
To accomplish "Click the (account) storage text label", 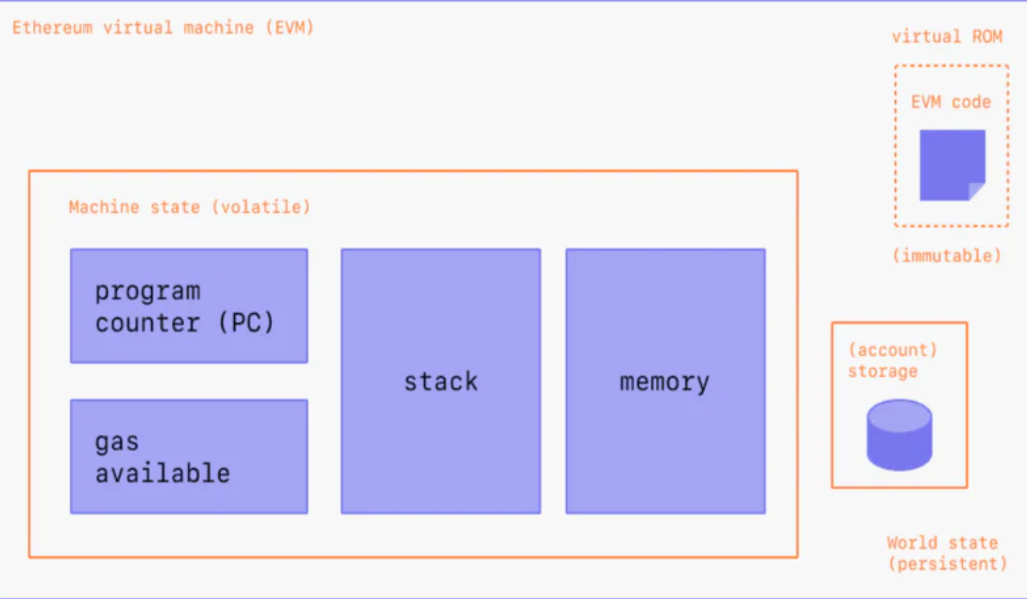I will [x=892, y=360].
